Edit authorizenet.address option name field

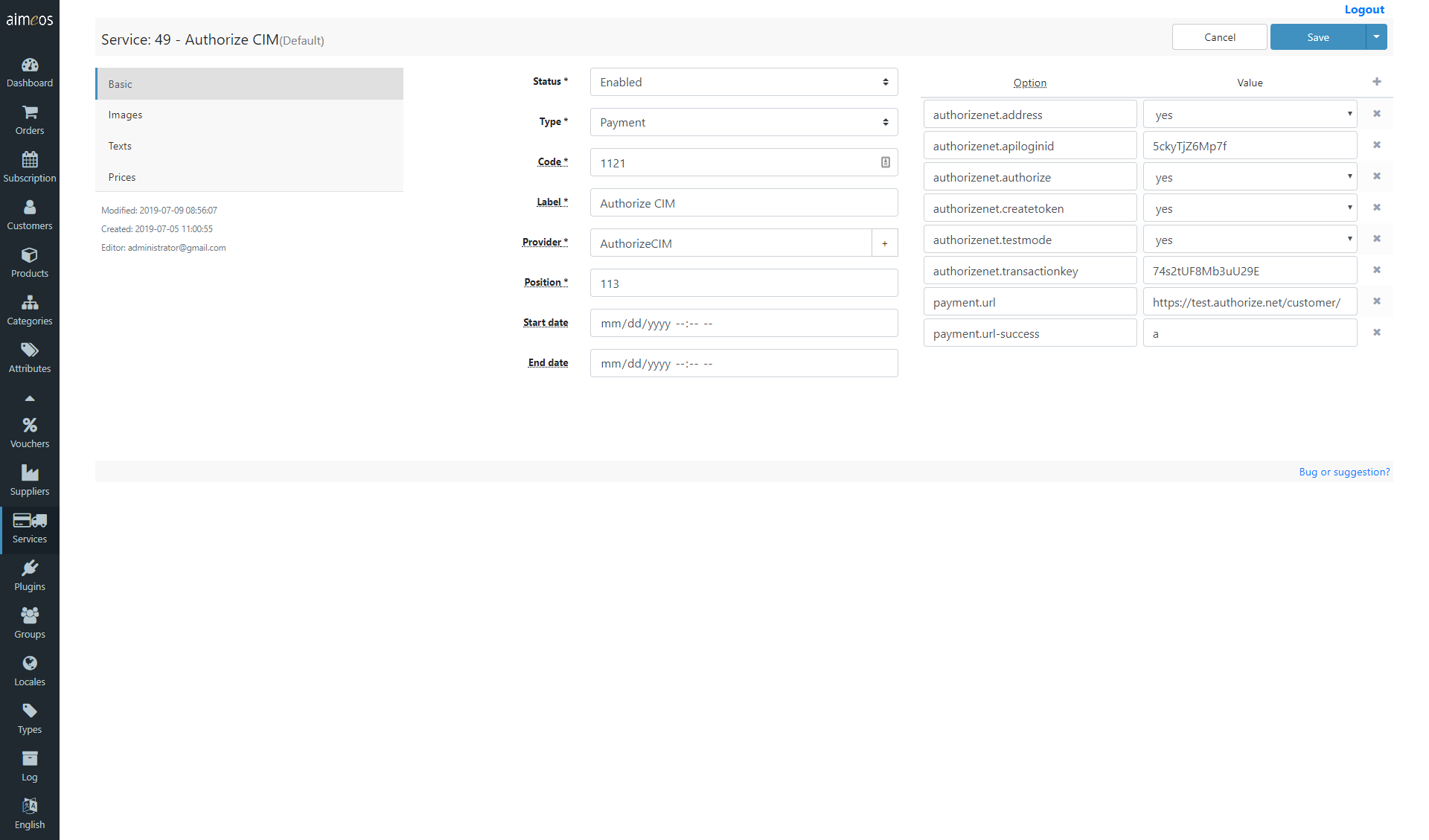pos(1030,115)
